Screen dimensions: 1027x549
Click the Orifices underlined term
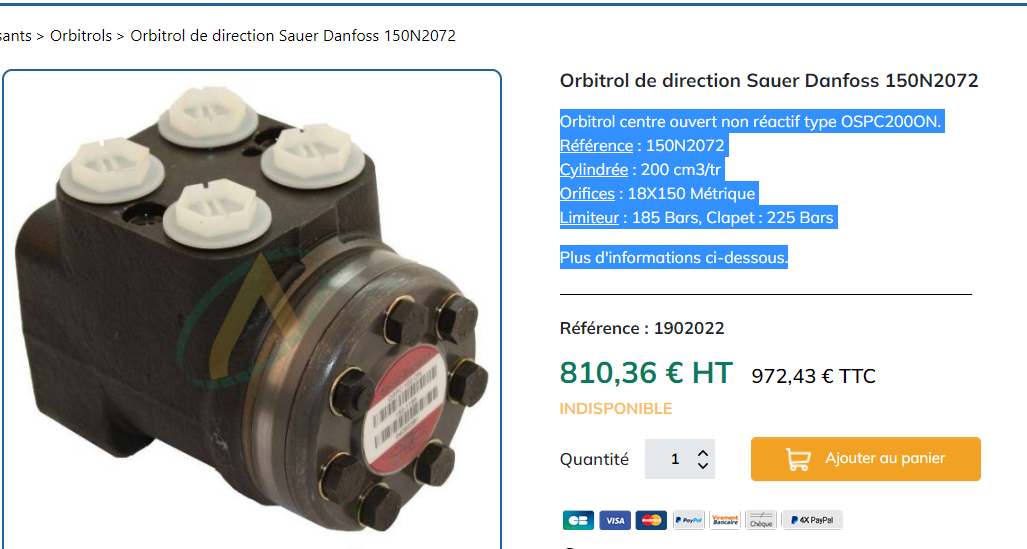click(587, 193)
